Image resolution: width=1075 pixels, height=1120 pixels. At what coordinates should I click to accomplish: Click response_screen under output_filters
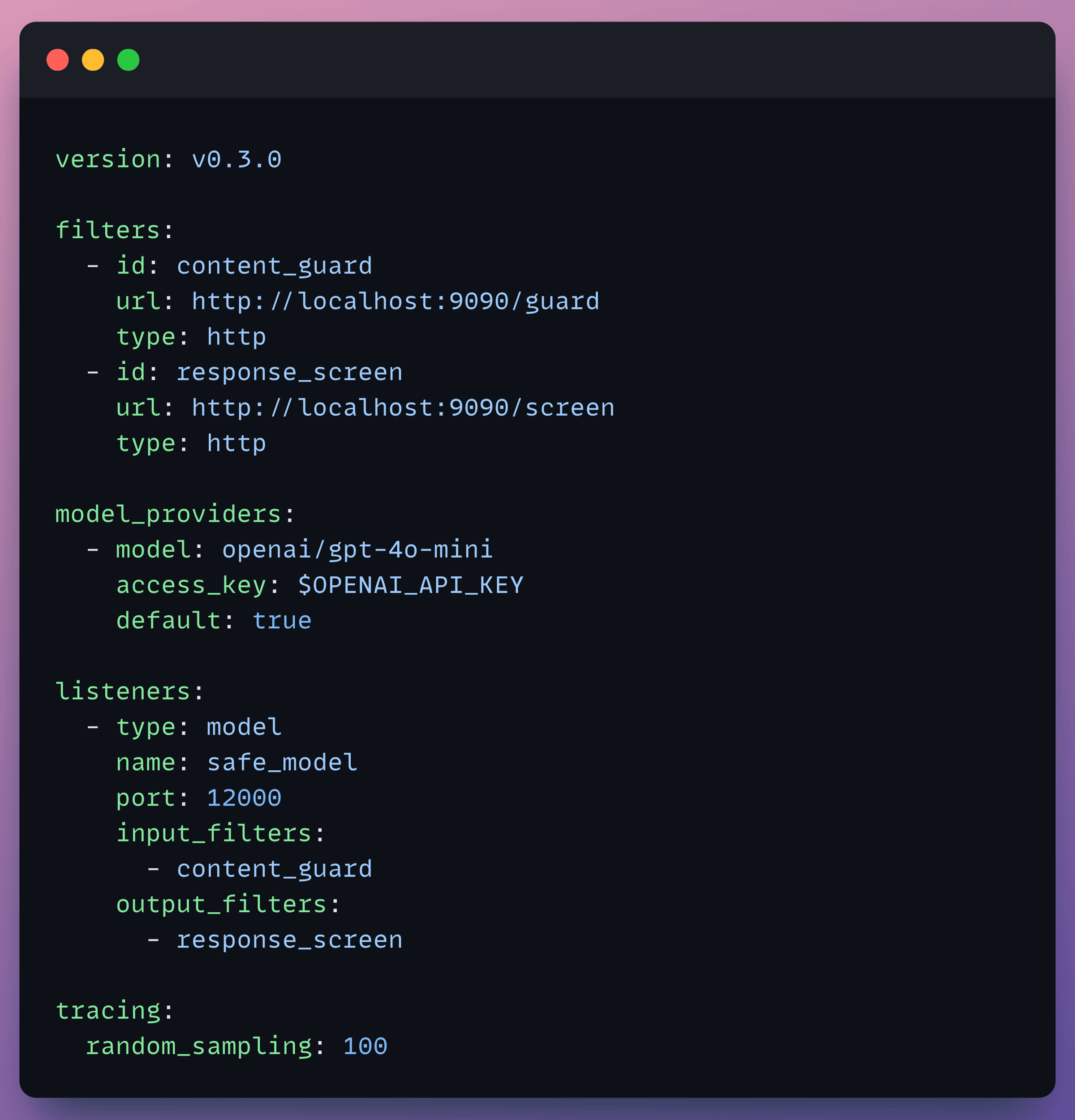coord(290,940)
